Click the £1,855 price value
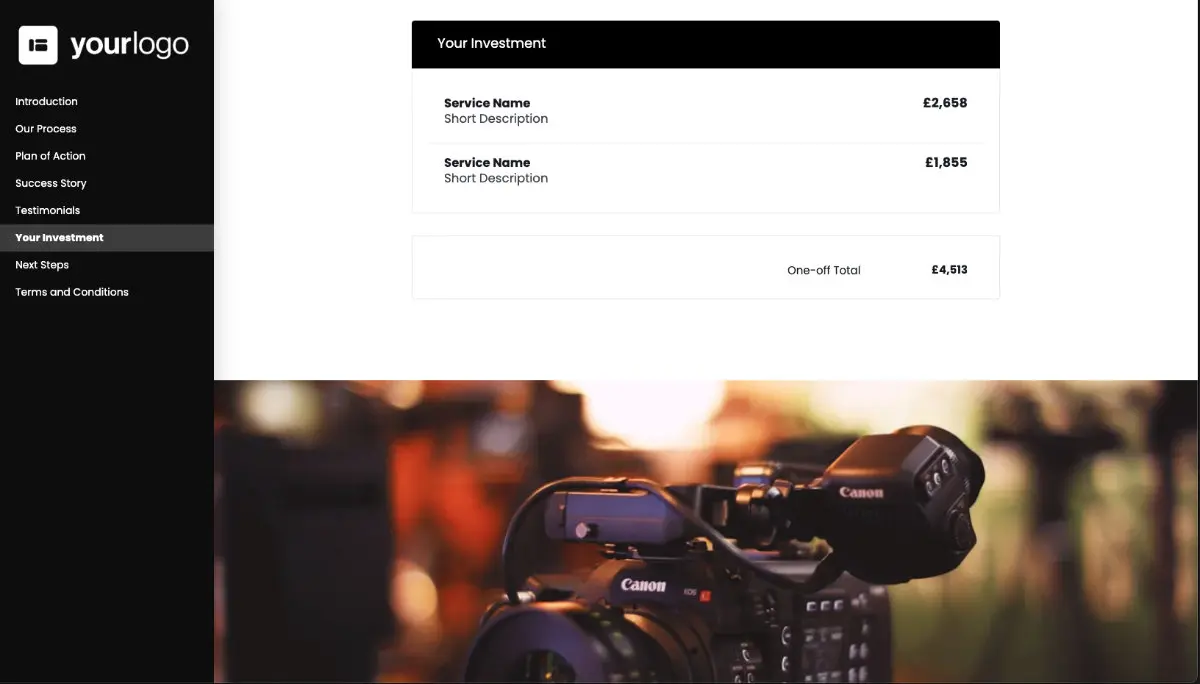 click(946, 162)
